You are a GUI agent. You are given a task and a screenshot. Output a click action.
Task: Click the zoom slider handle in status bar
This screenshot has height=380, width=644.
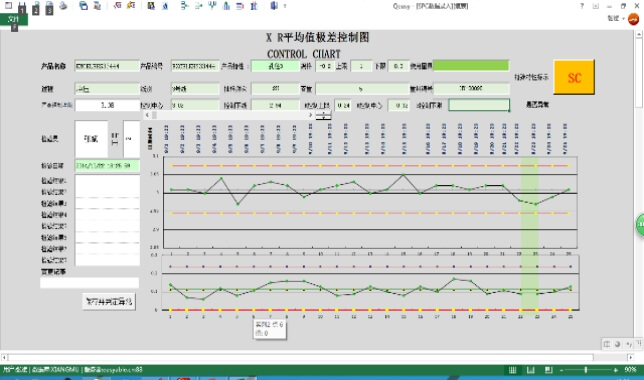585,370
